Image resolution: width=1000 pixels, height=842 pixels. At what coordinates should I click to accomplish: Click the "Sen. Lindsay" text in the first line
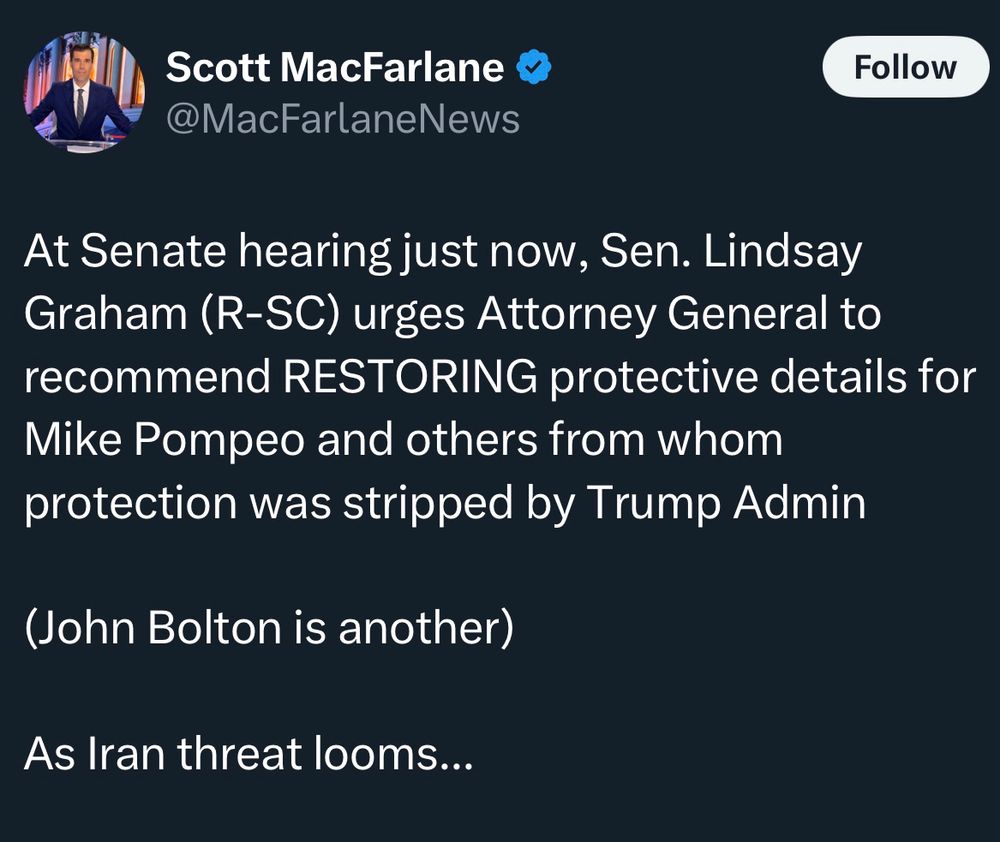731,251
